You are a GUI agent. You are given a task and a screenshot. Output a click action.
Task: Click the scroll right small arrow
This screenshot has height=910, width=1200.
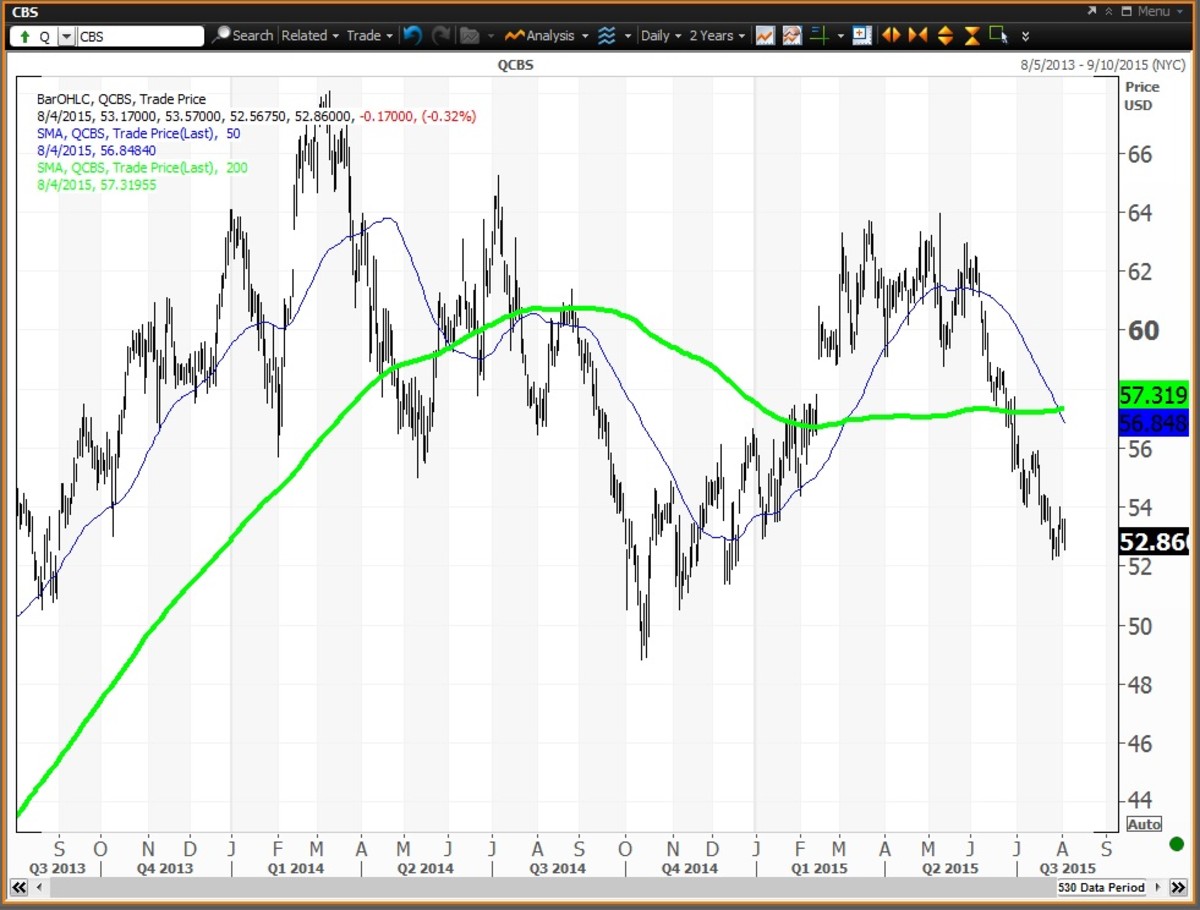(1158, 887)
